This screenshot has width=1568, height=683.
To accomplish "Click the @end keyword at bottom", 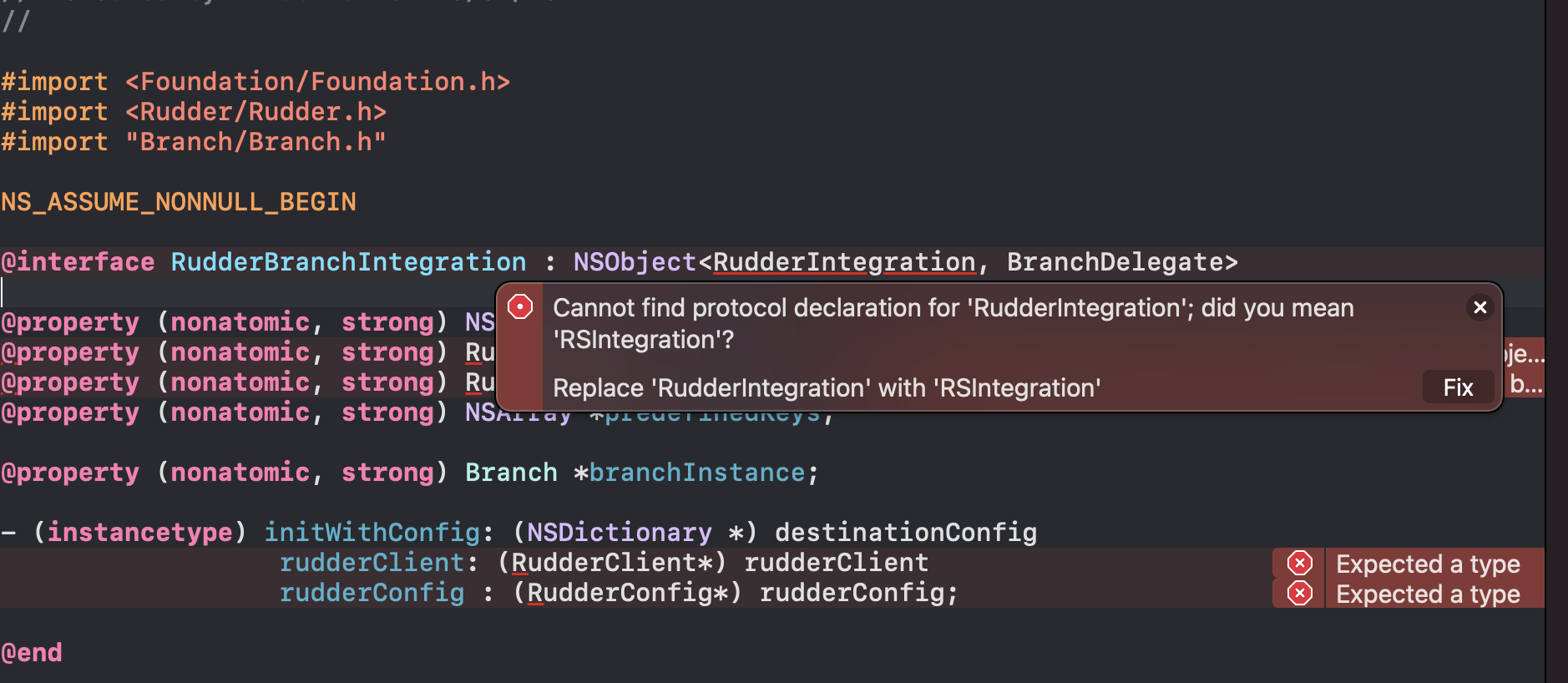I will coord(32,652).
